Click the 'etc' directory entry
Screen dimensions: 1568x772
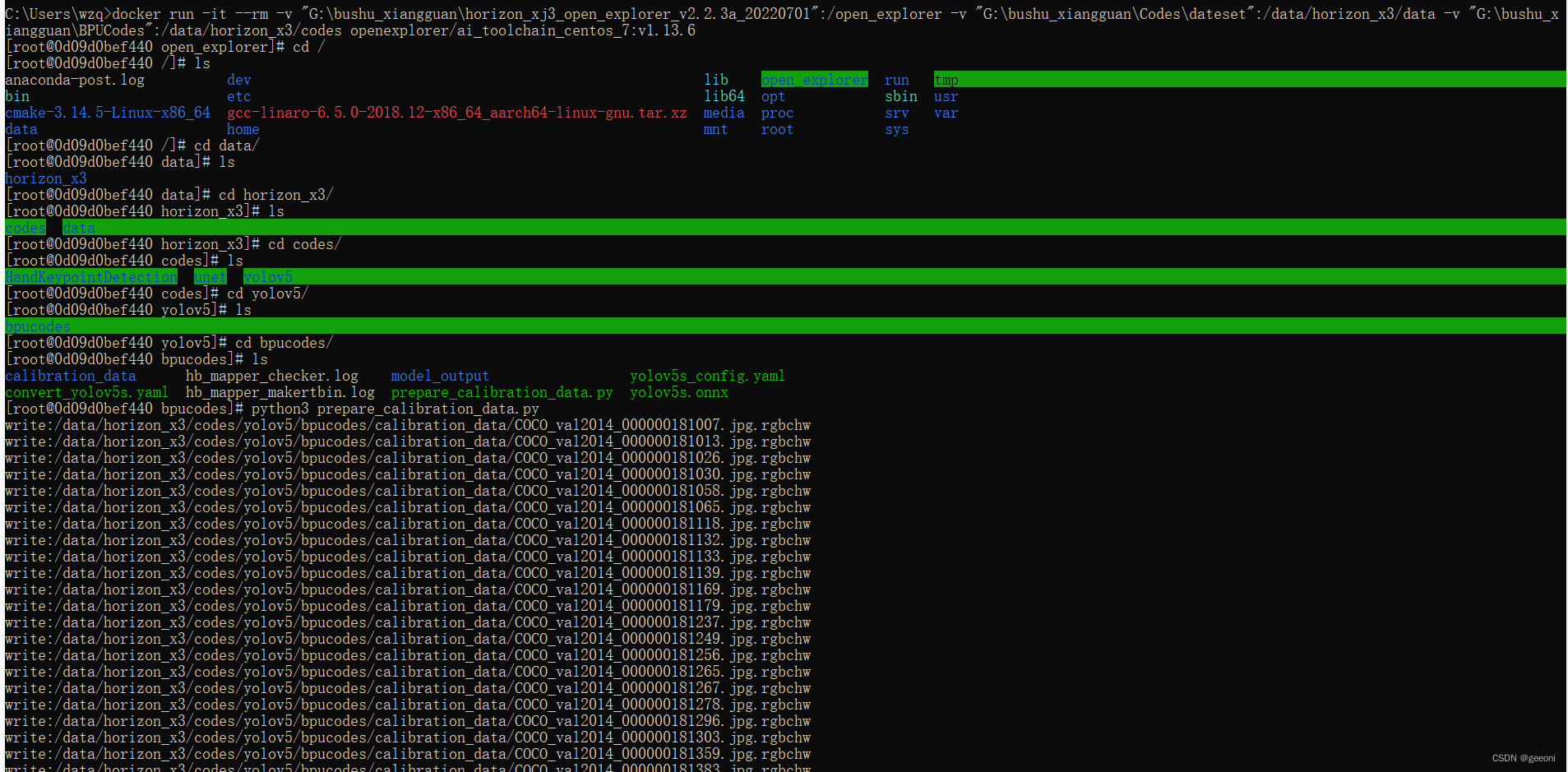(x=239, y=96)
